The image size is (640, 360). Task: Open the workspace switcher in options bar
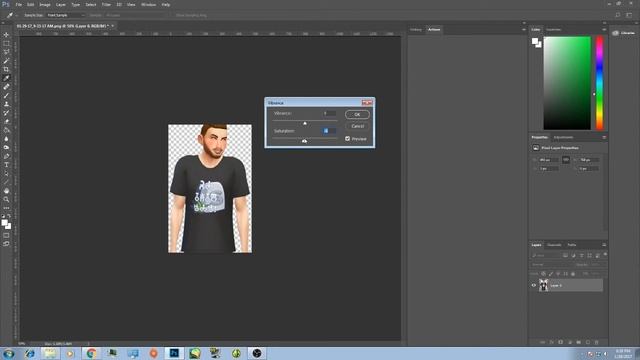629,15
